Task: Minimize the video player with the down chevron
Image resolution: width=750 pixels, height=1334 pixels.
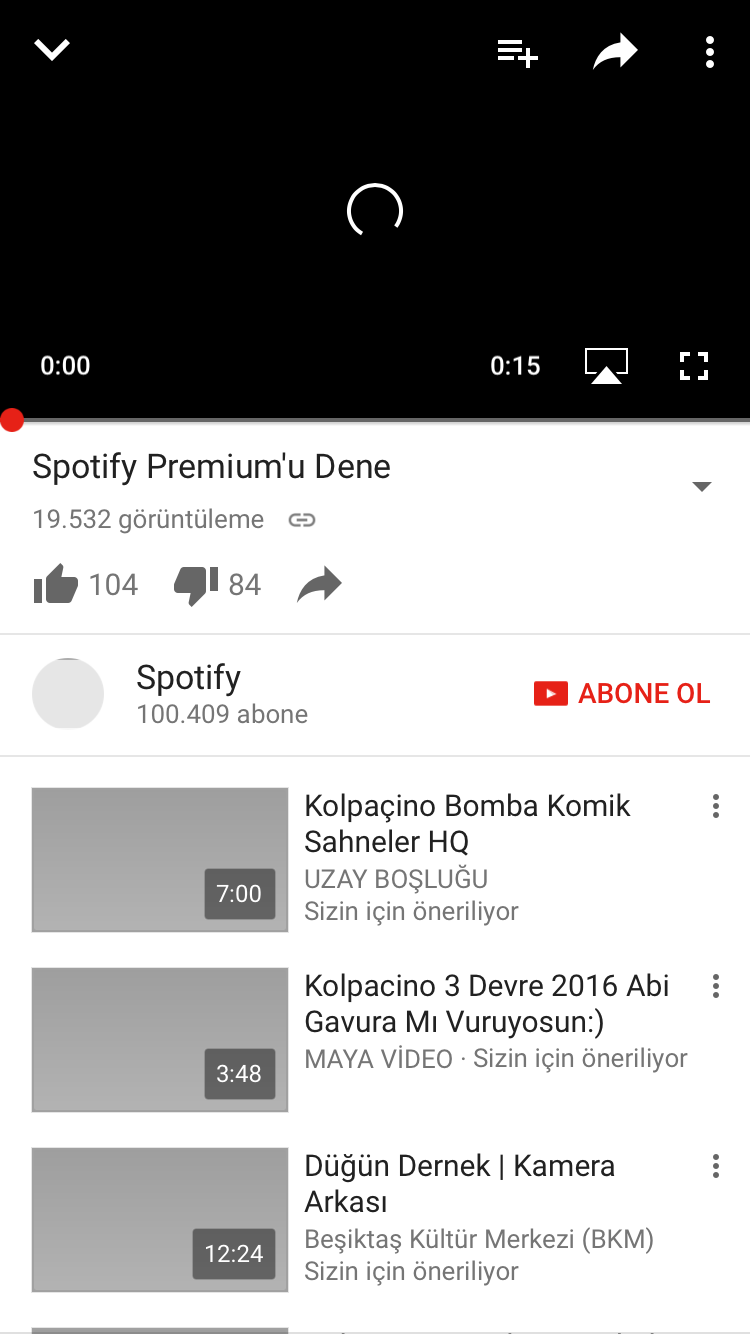Action: (x=52, y=50)
